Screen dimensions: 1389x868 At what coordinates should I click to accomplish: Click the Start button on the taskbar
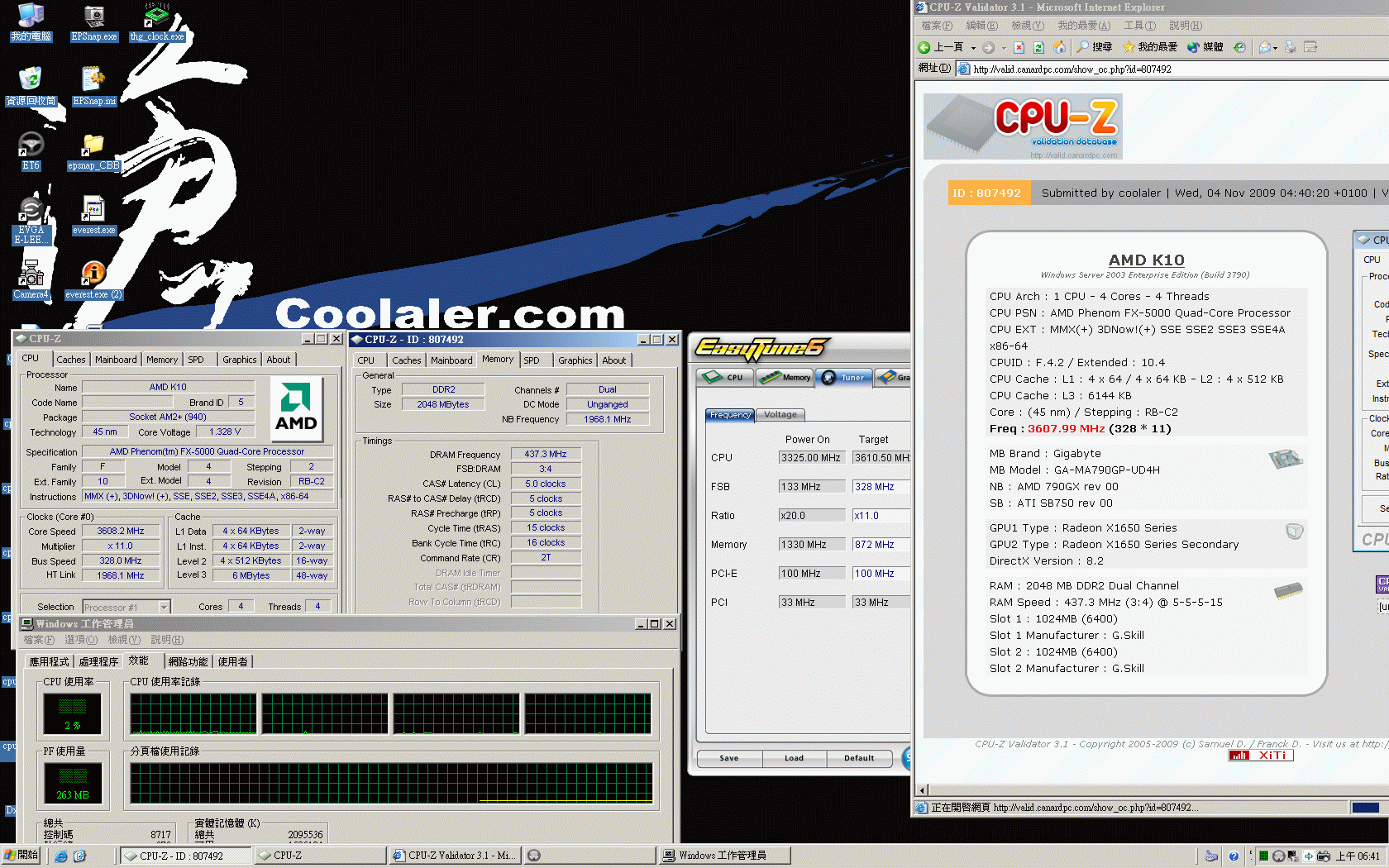[x=21, y=855]
